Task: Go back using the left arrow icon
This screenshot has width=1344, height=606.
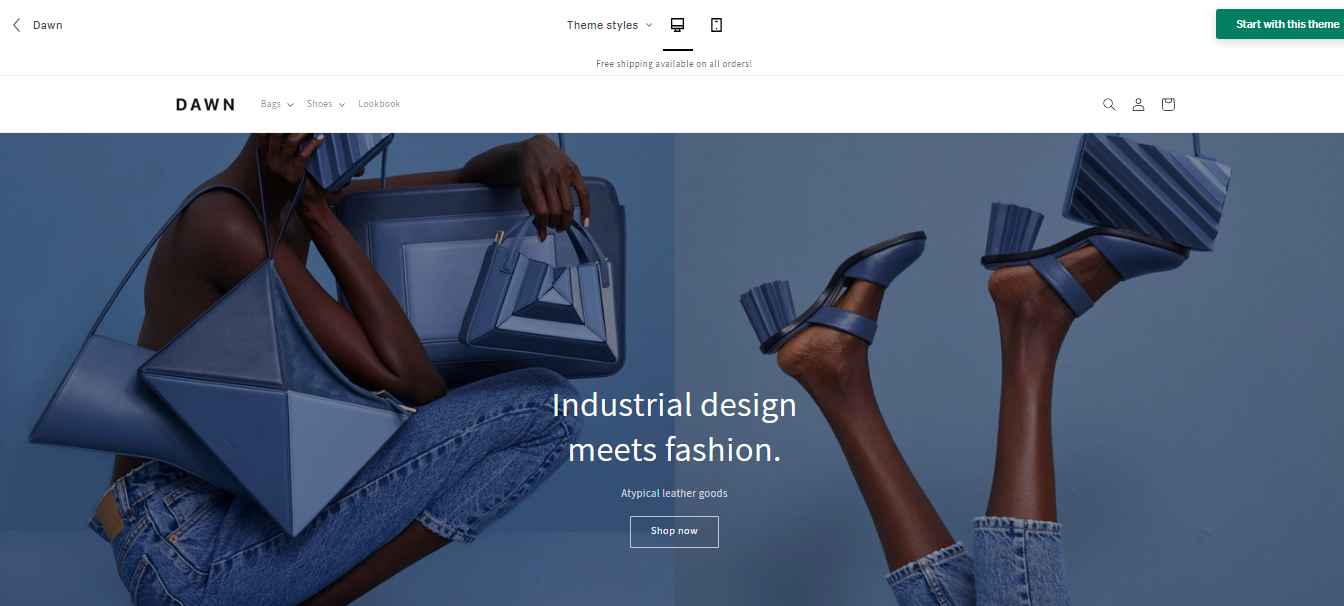Action: [x=17, y=25]
